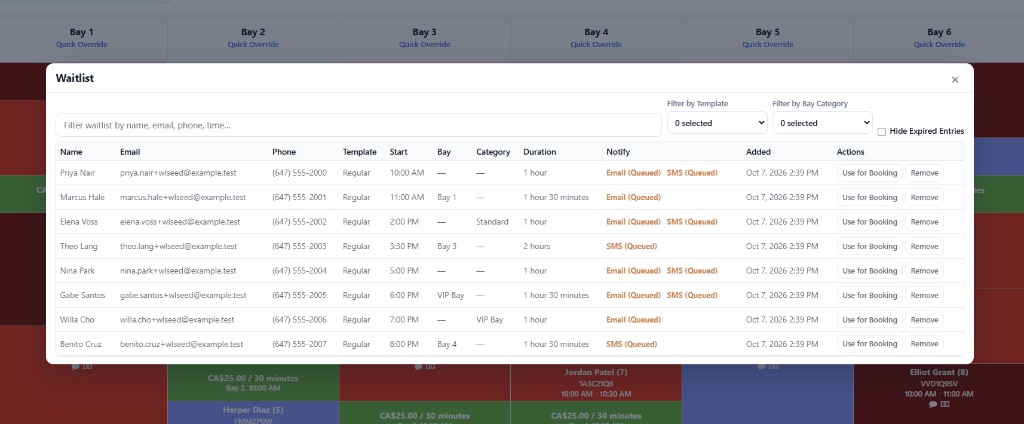Toggle Hide Expired Entries checkbox

(882, 131)
